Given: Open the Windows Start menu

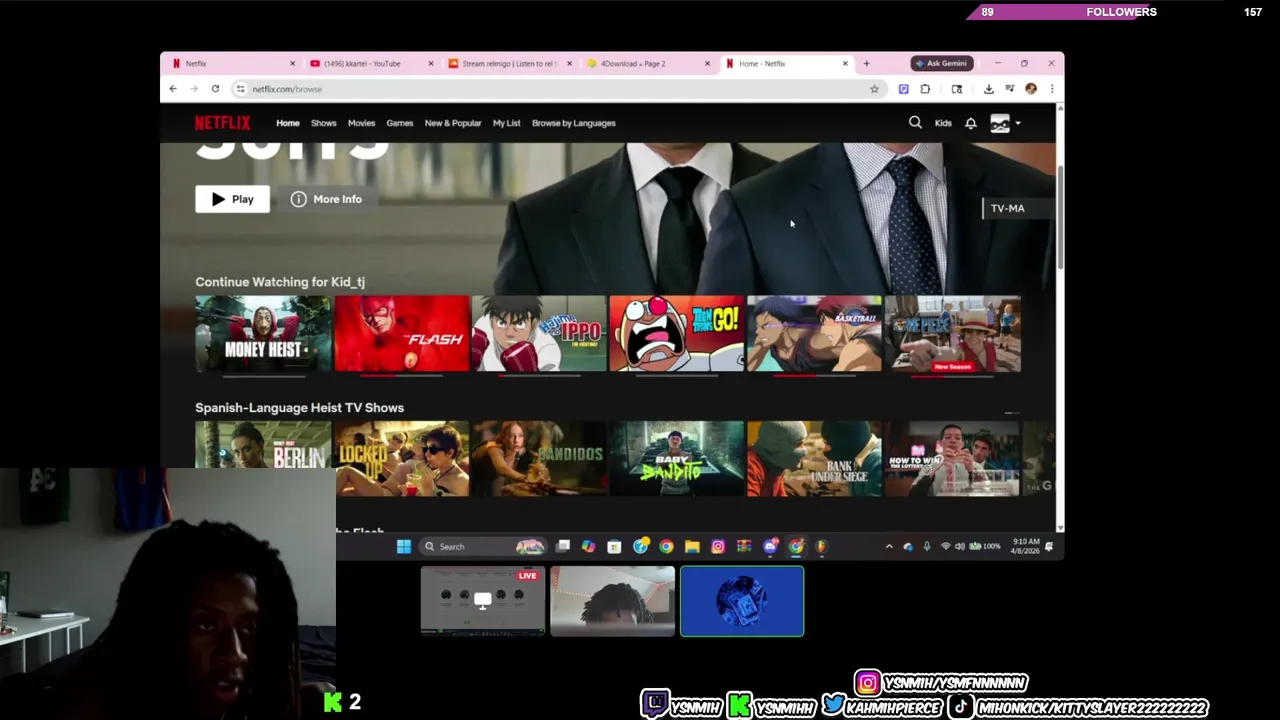Looking at the screenshot, I should 404,546.
